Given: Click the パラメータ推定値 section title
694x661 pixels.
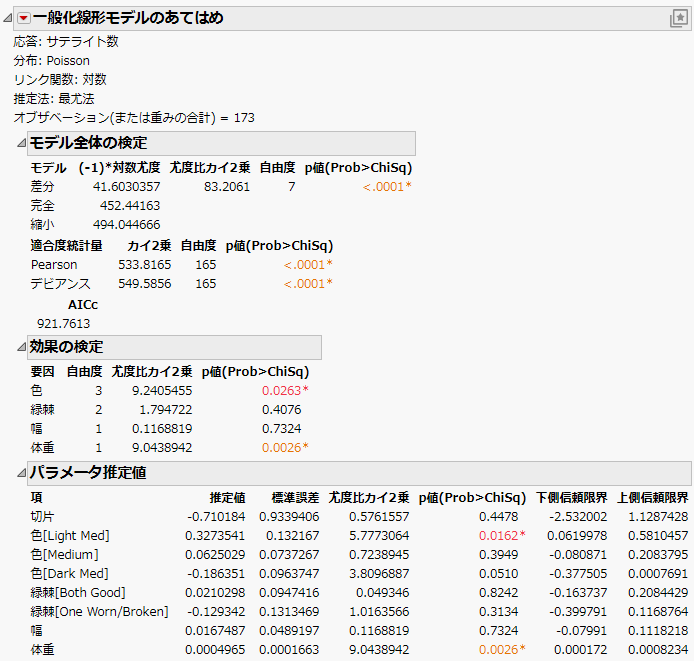Looking at the screenshot, I should tap(88, 472).
